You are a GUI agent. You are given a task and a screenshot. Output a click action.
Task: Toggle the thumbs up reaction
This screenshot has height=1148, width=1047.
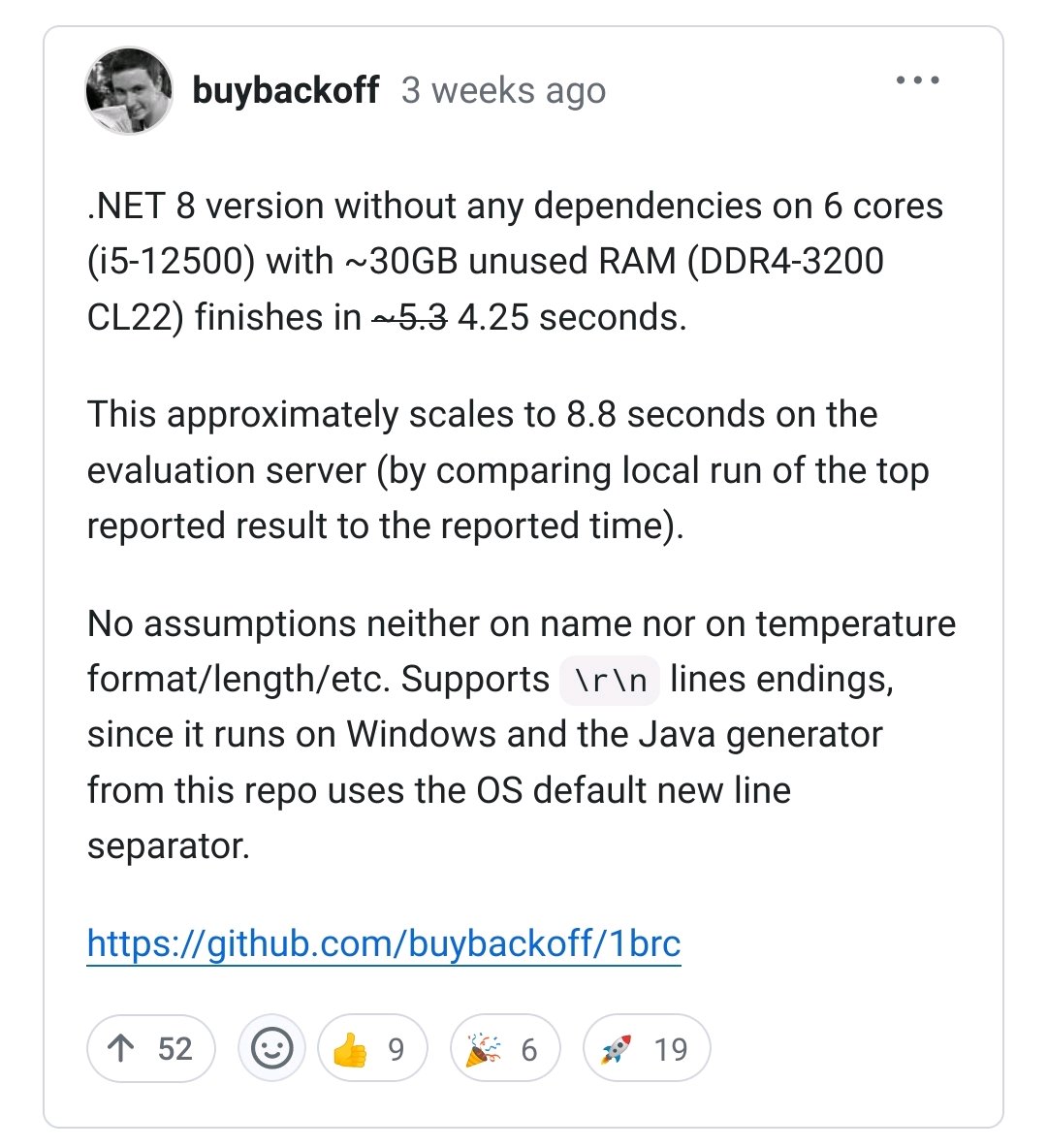tap(372, 1048)
